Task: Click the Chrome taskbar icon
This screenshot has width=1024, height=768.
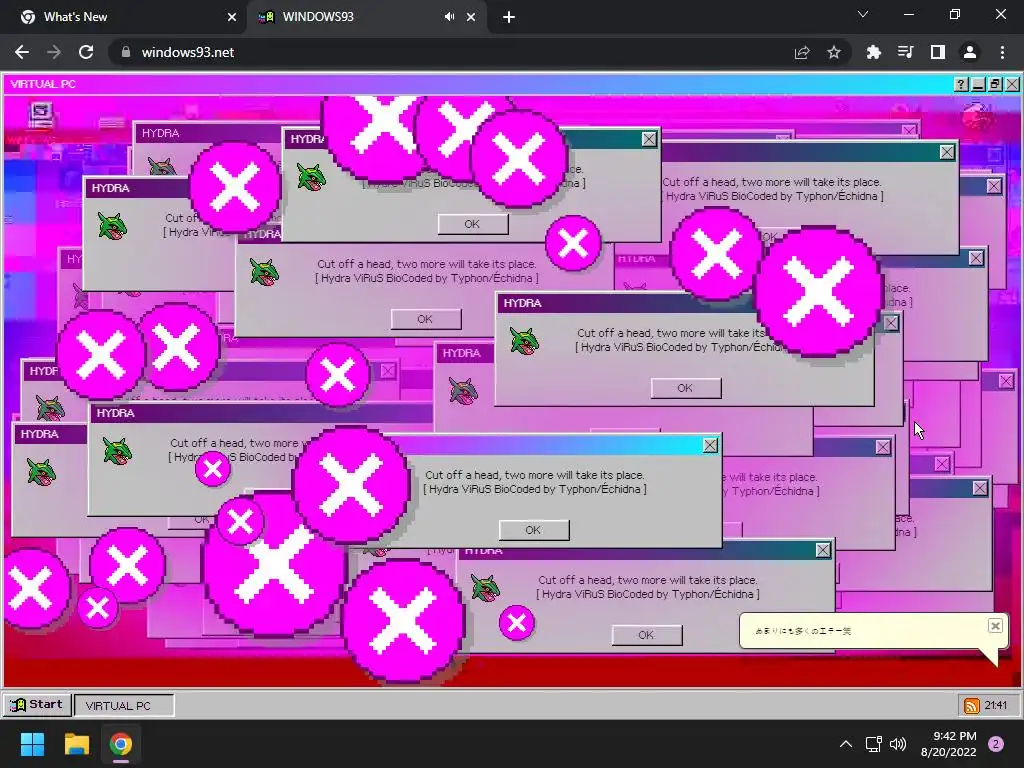Action: (x=121, y=744)
